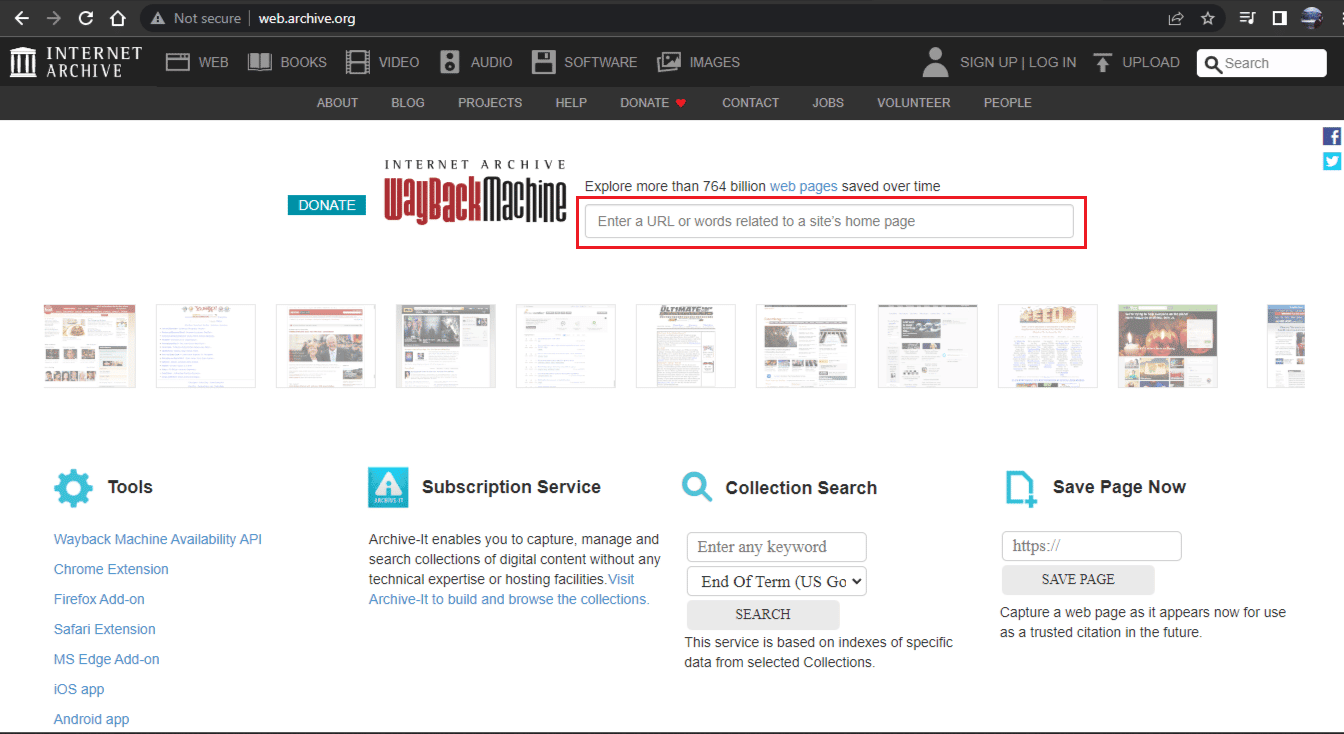Open the Web section icon

(x=178, y=62)
